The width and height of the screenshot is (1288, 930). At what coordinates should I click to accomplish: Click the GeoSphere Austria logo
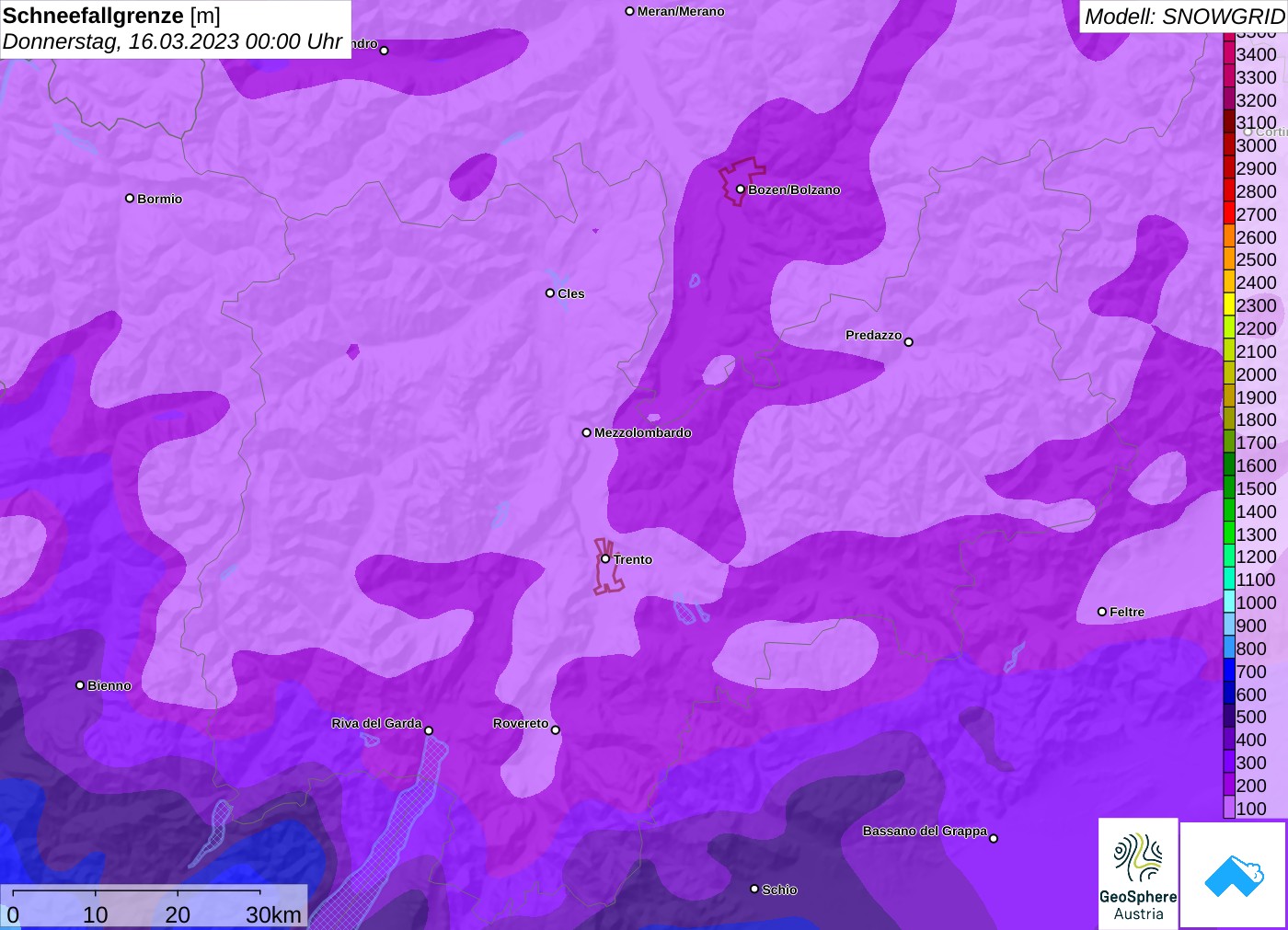click(1138, 873)
